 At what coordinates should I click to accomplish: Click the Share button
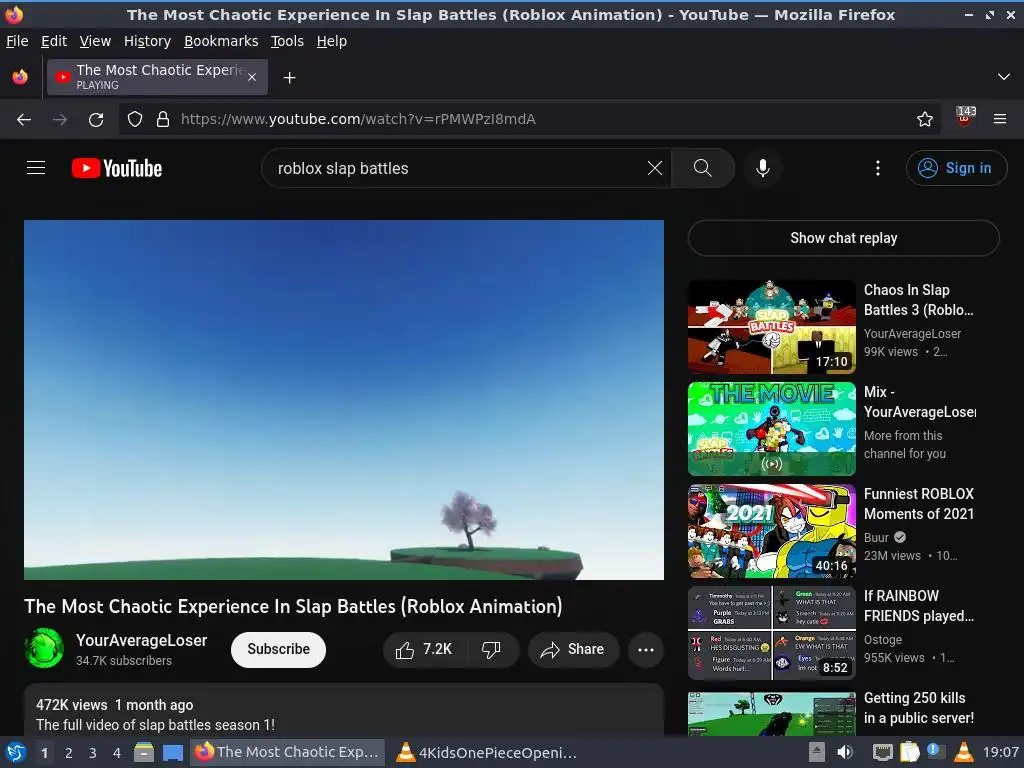click(573, 649)
